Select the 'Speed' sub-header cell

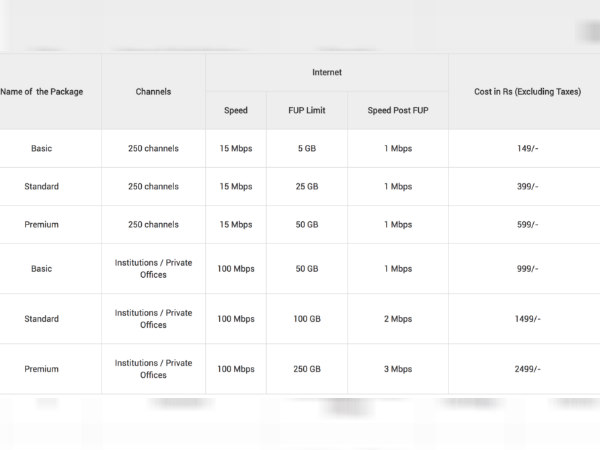pos(236,110)
